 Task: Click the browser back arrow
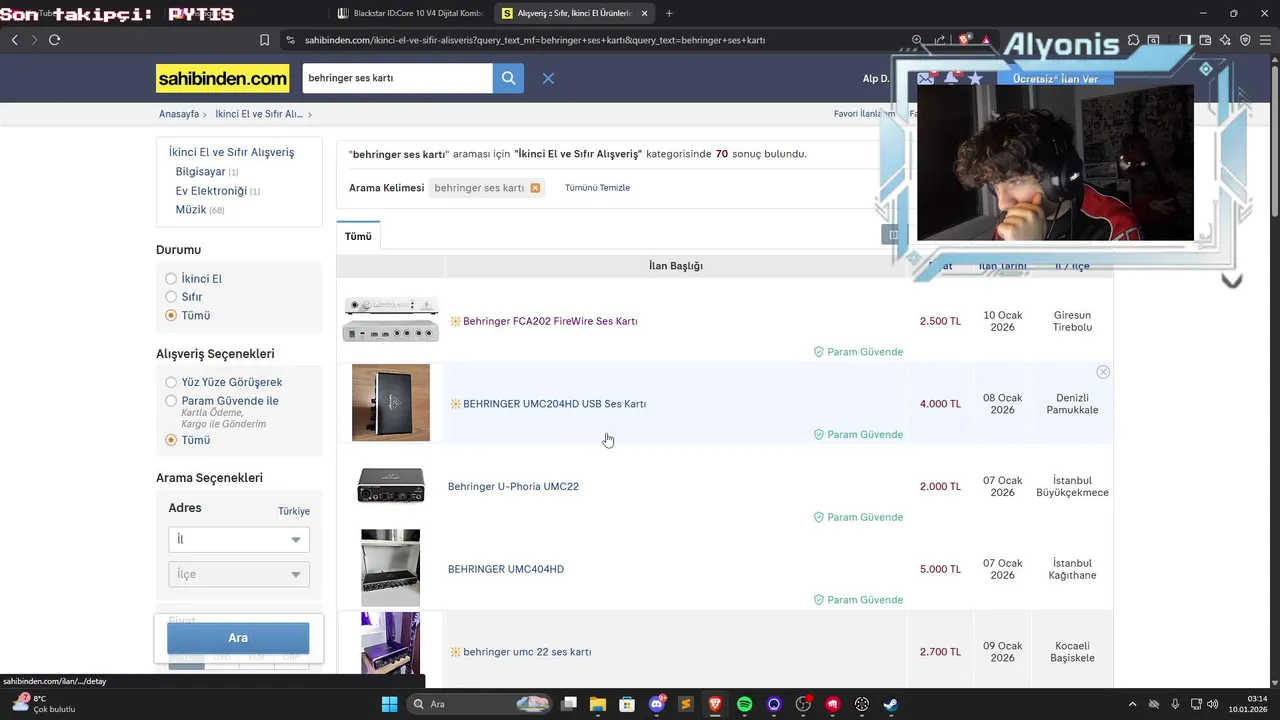point(14,40)
